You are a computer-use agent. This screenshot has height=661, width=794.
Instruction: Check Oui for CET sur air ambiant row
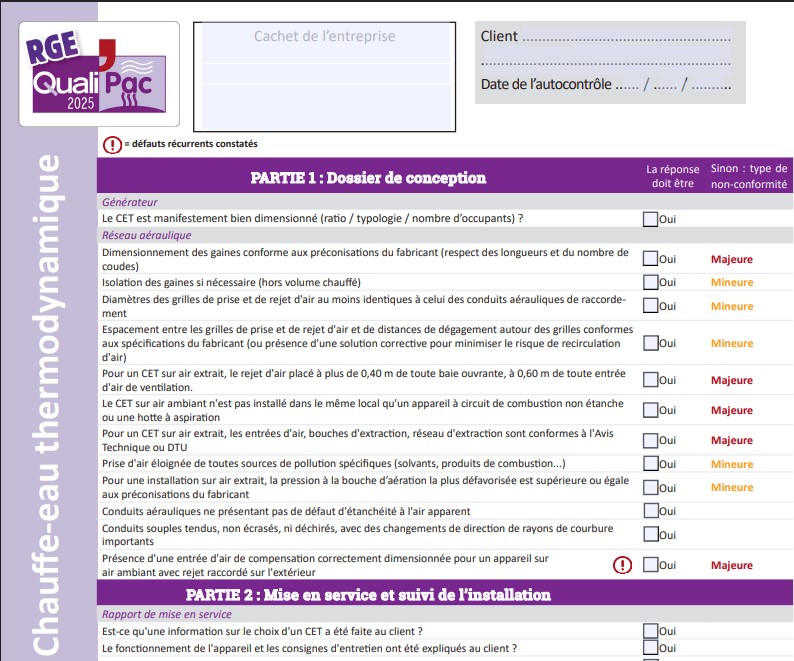click(x=650, y=410)
